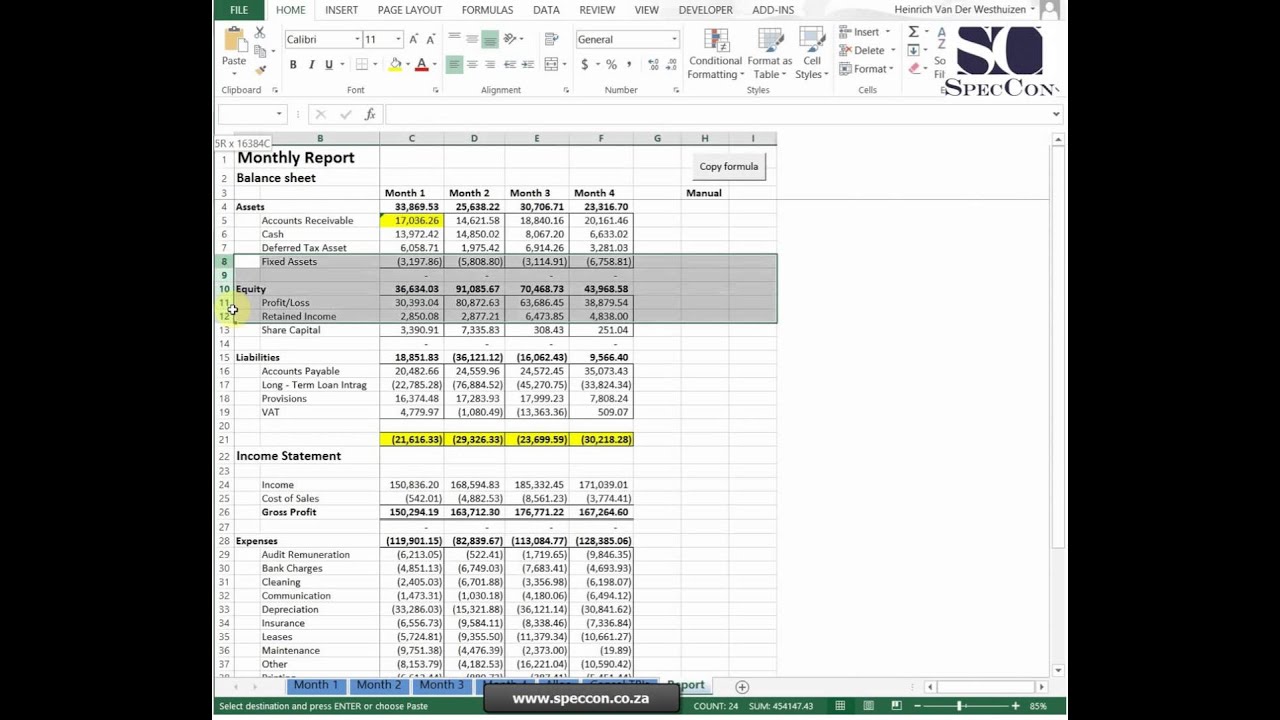Click the AutoSum sigma icon
The width and height of the screenshot is (1280, 720).
pos(913,32)
